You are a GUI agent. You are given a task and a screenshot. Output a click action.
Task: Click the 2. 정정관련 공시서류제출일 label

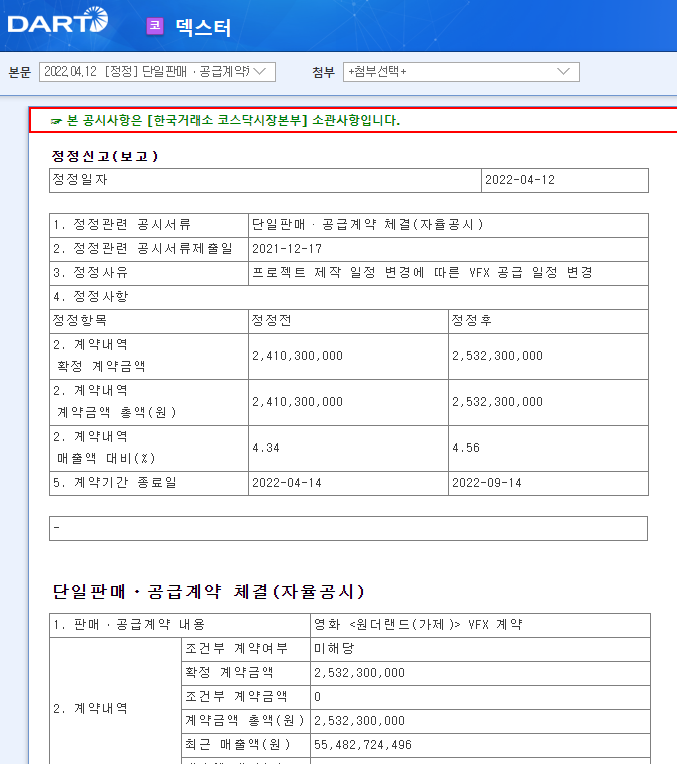(143, 248)
